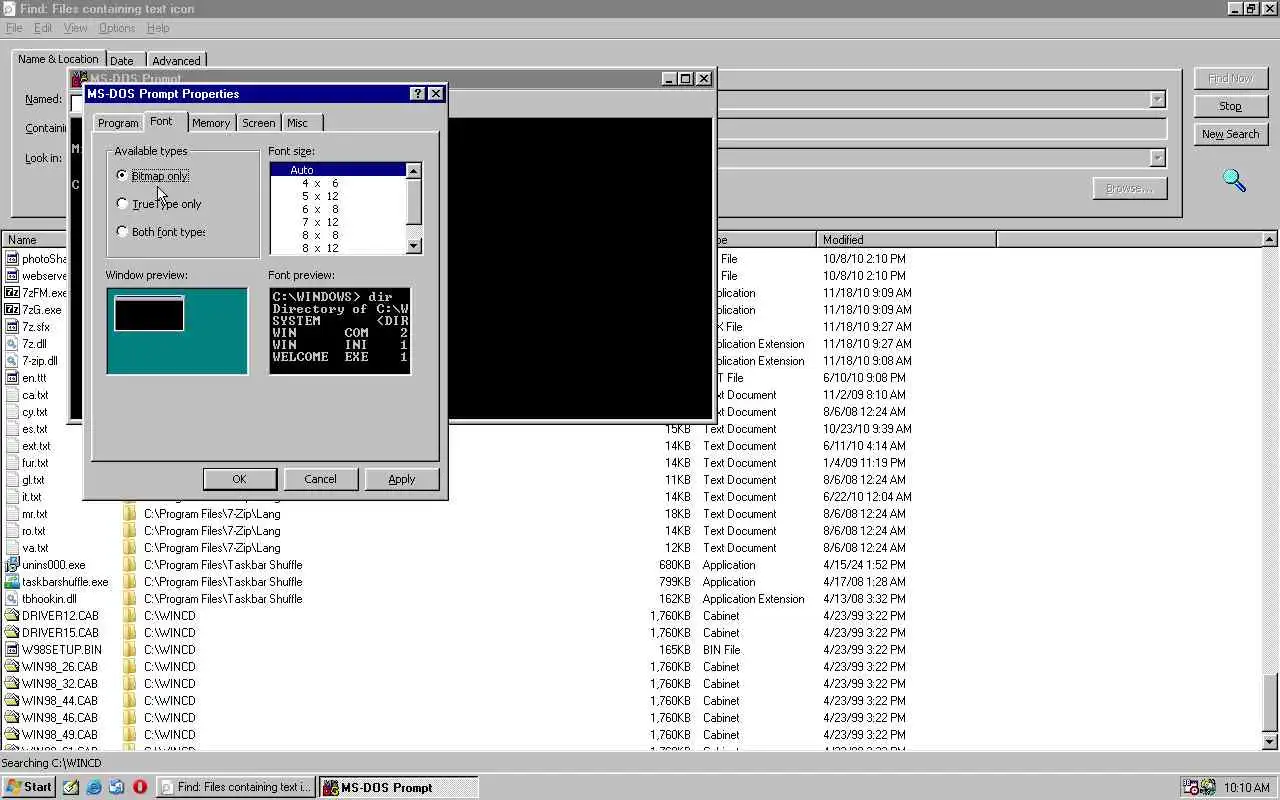Click the Task Scheduler tray icon
This screenshot has height=800, width=1280.
(x=1191, y=788)
